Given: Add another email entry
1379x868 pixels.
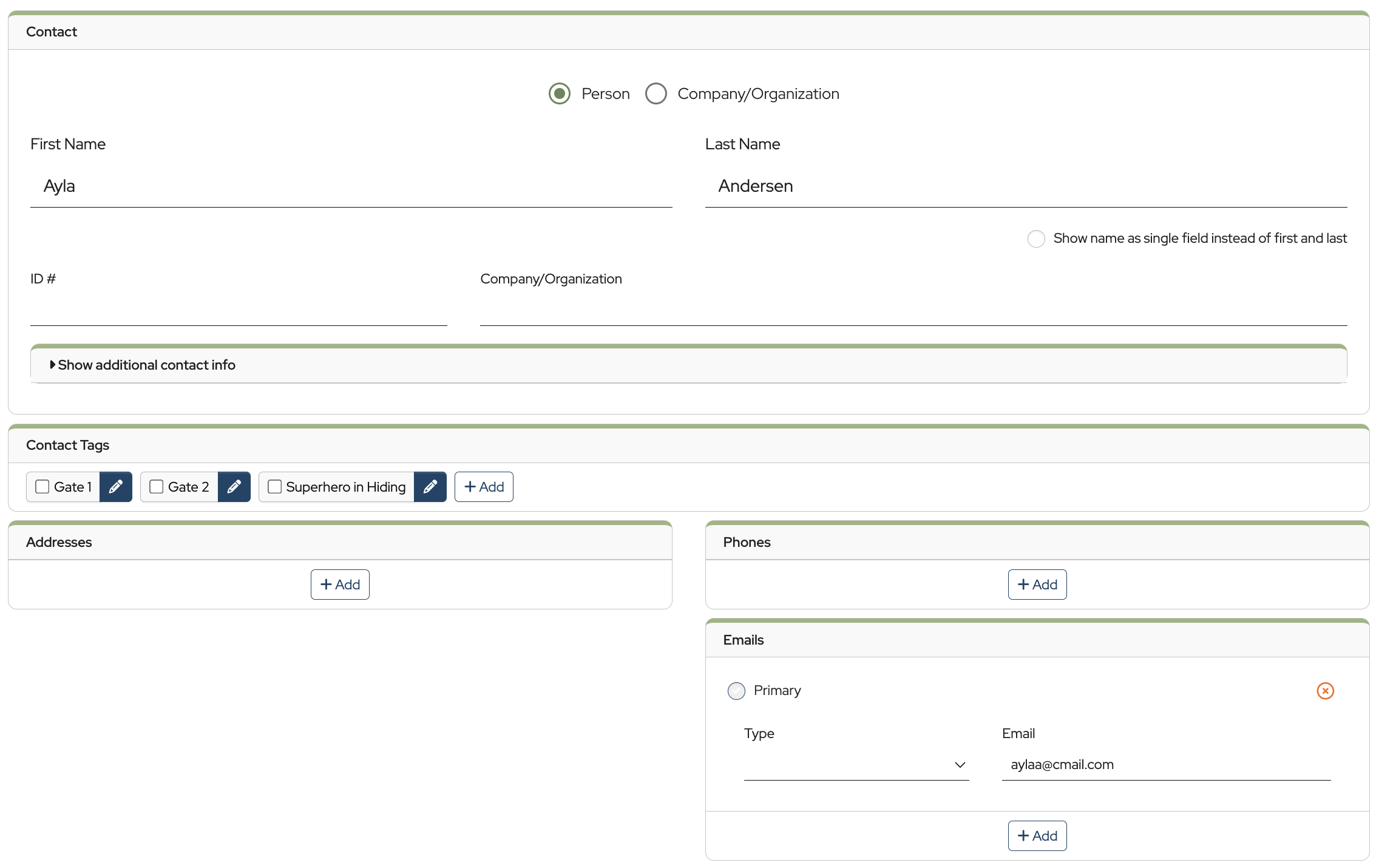Looking at the screenshot, I should point(1037,836).
